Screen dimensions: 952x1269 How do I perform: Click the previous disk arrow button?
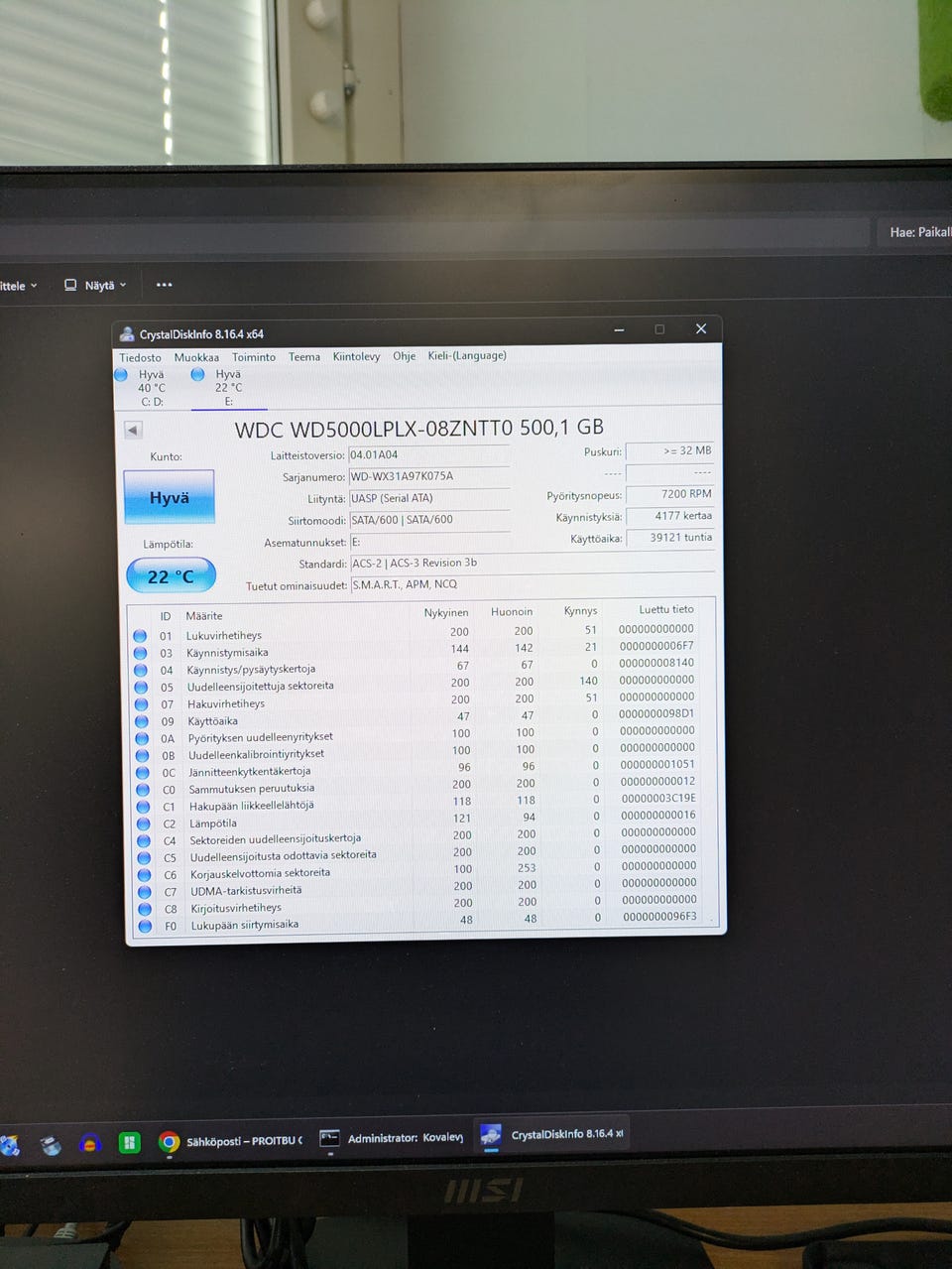pyautogui.click(x=133, y=430)
